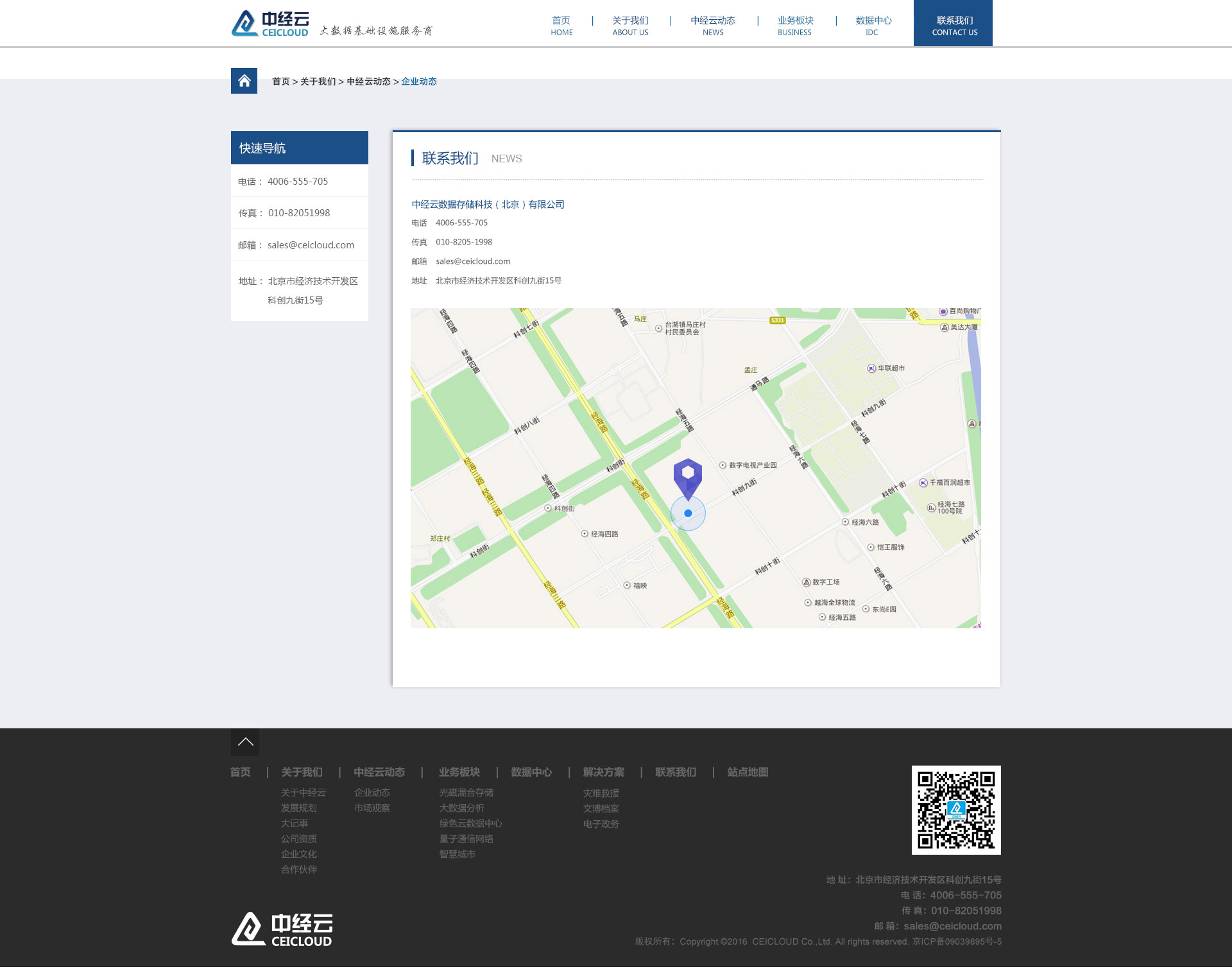Click footer 首页 link

click(x=241, y=773)
